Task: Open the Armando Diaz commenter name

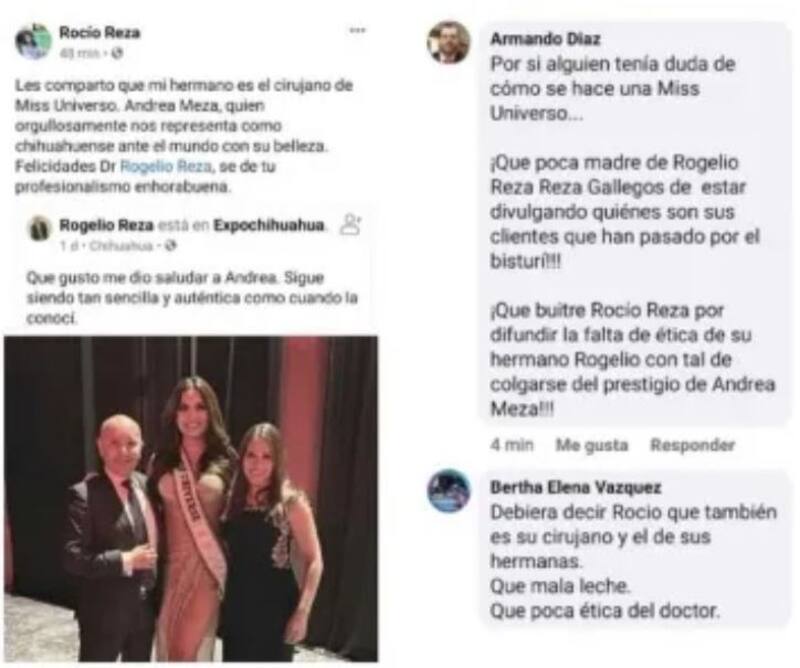Action: pos(545,39)
